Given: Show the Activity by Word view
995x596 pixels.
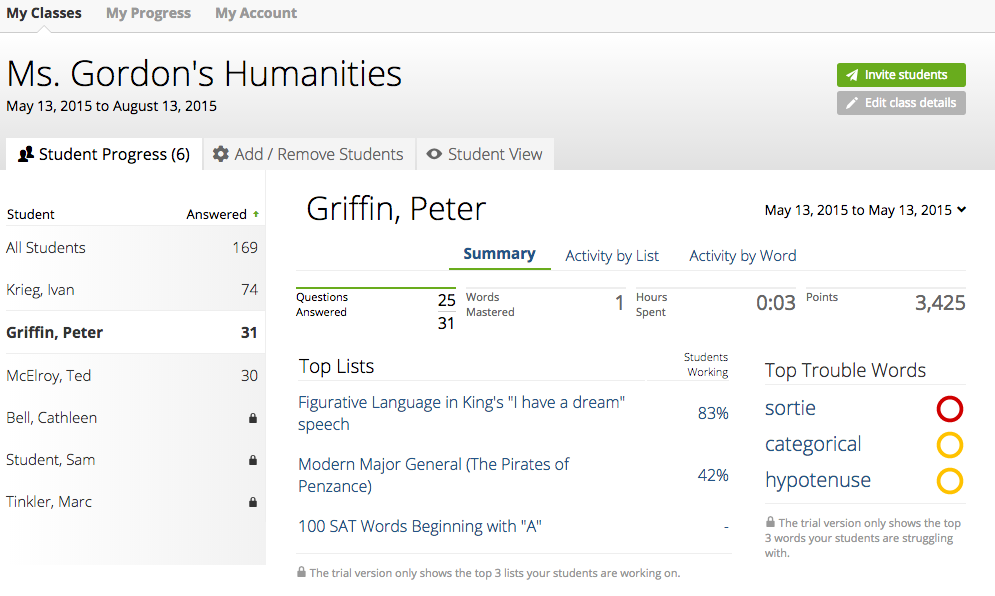Looking at the screenshot, I should [x=743, y=256].
